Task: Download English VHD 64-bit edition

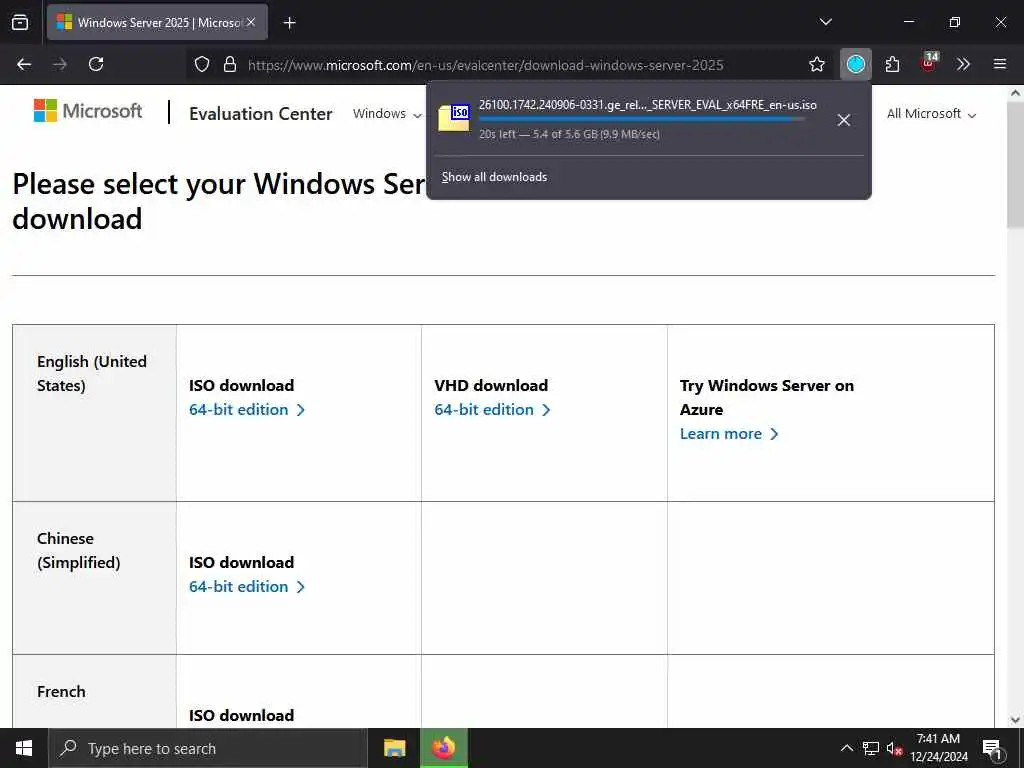Action: coord(492,409)
